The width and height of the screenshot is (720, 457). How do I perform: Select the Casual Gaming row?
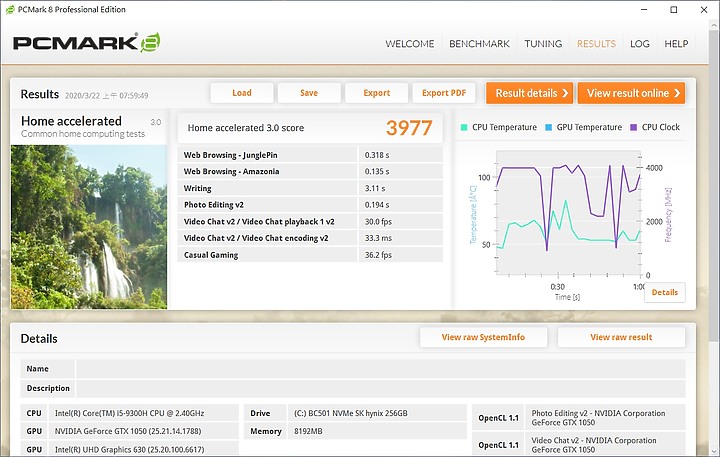(310, 255)
